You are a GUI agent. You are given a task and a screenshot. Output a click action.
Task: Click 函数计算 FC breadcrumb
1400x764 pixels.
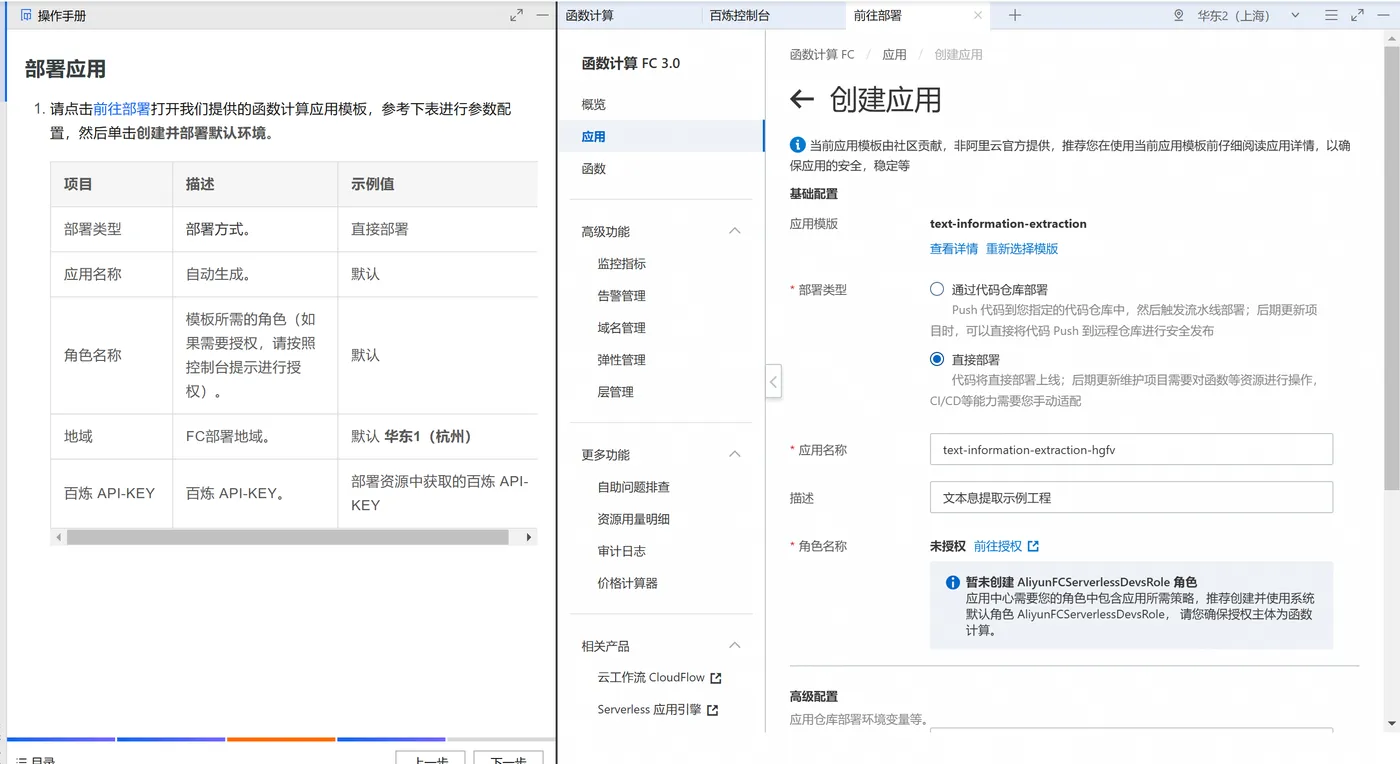[822, 55]
